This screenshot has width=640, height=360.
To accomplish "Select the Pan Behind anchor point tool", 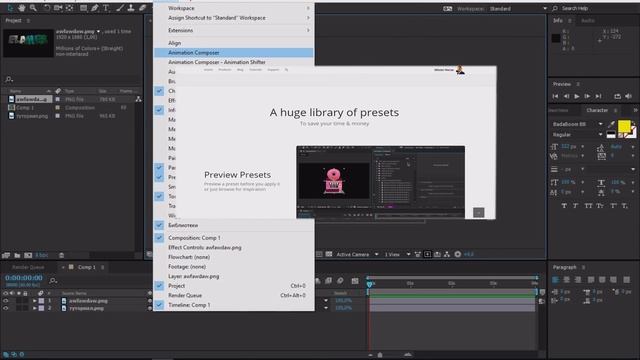I will click(70, 8).
